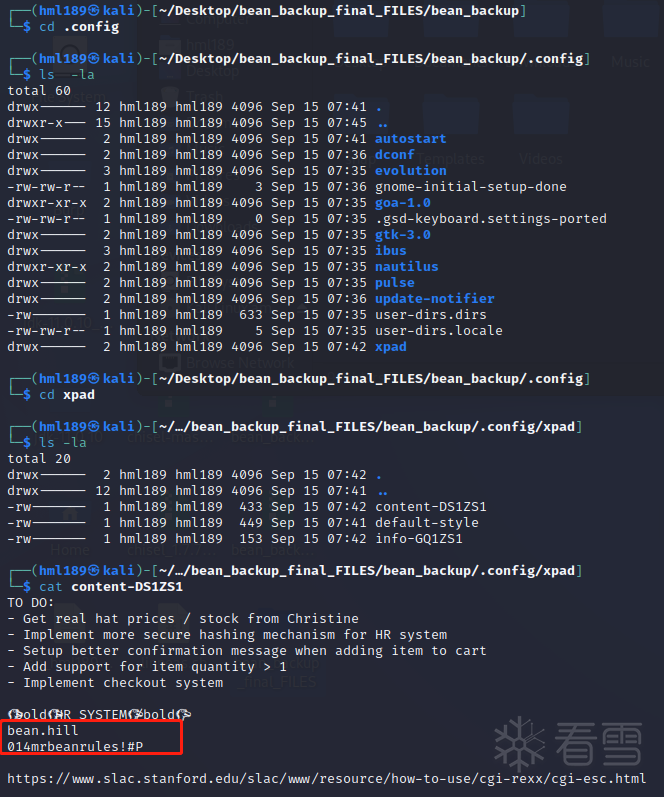
Task: Select the ibus directory entry
Action: coord(390,251)
